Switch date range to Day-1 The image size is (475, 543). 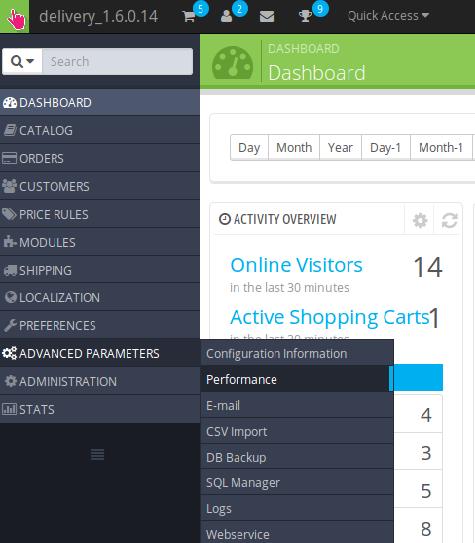[386, 148]
